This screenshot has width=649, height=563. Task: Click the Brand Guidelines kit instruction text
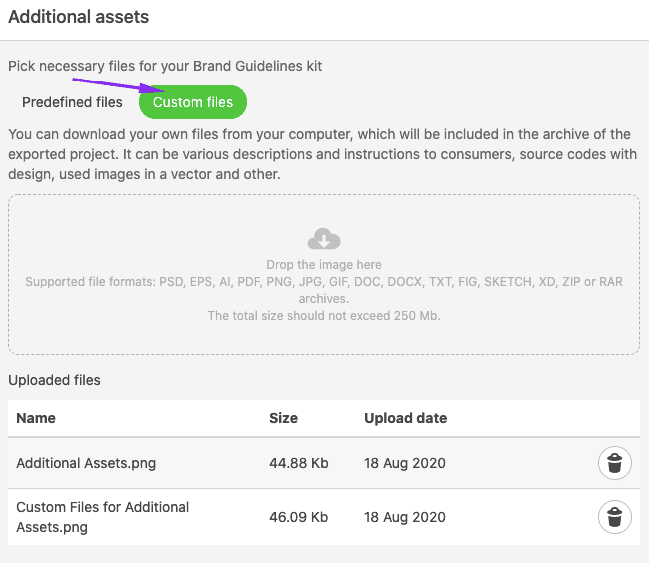click(x=165, y=66)
